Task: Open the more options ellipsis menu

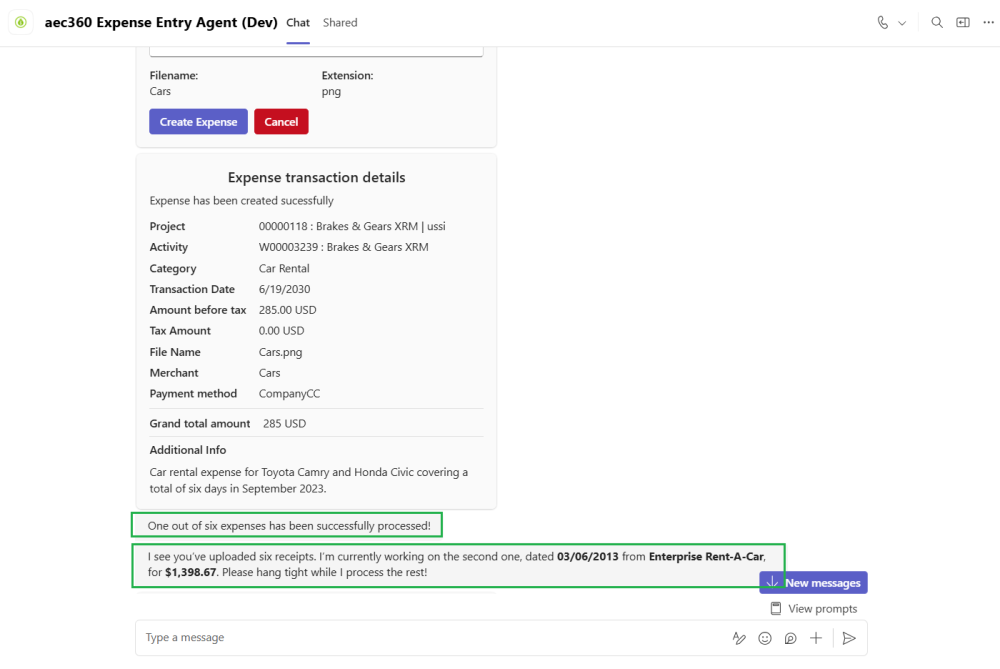Action: (x=989, y=22)
